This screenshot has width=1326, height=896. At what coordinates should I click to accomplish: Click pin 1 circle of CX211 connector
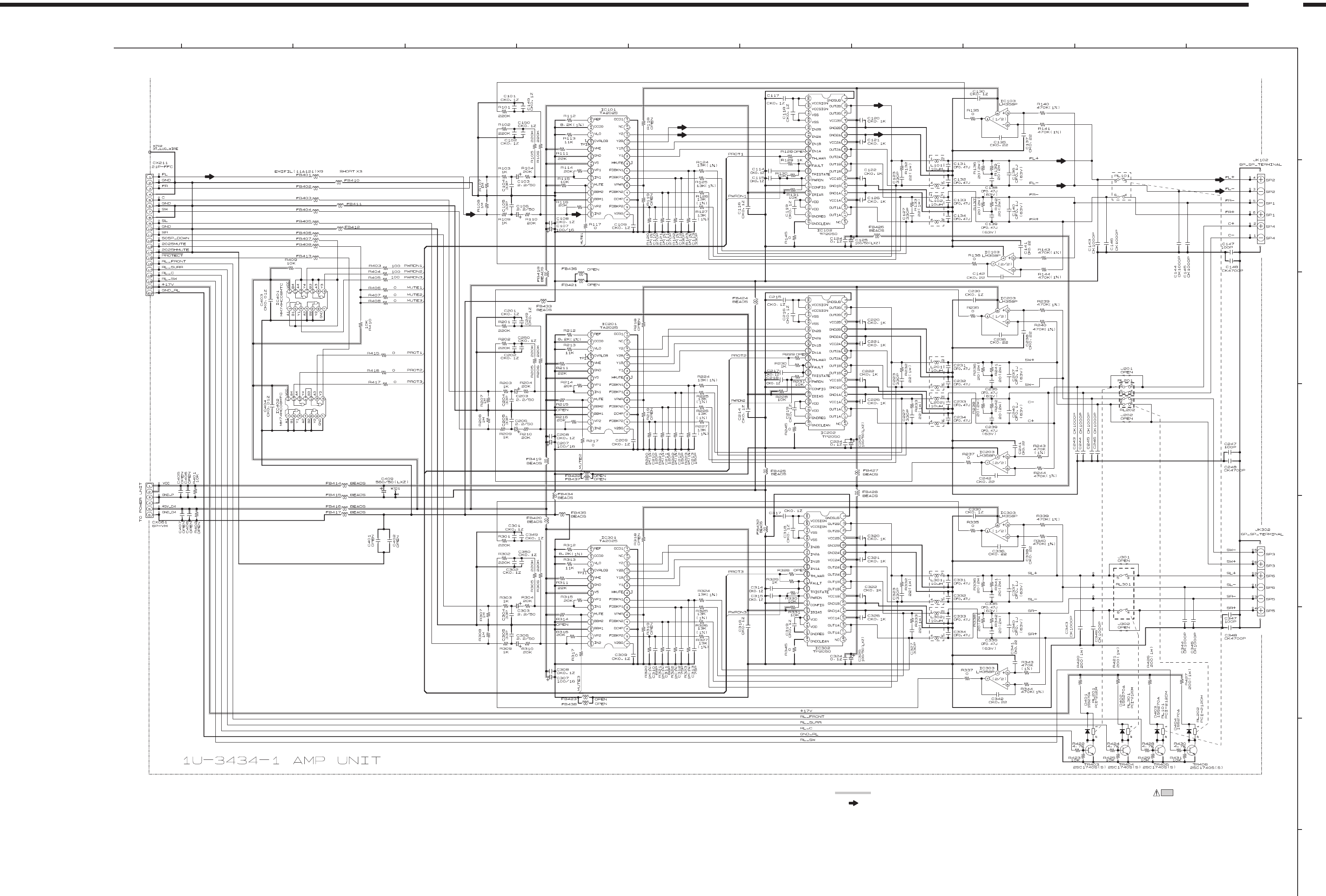point(150,177)
